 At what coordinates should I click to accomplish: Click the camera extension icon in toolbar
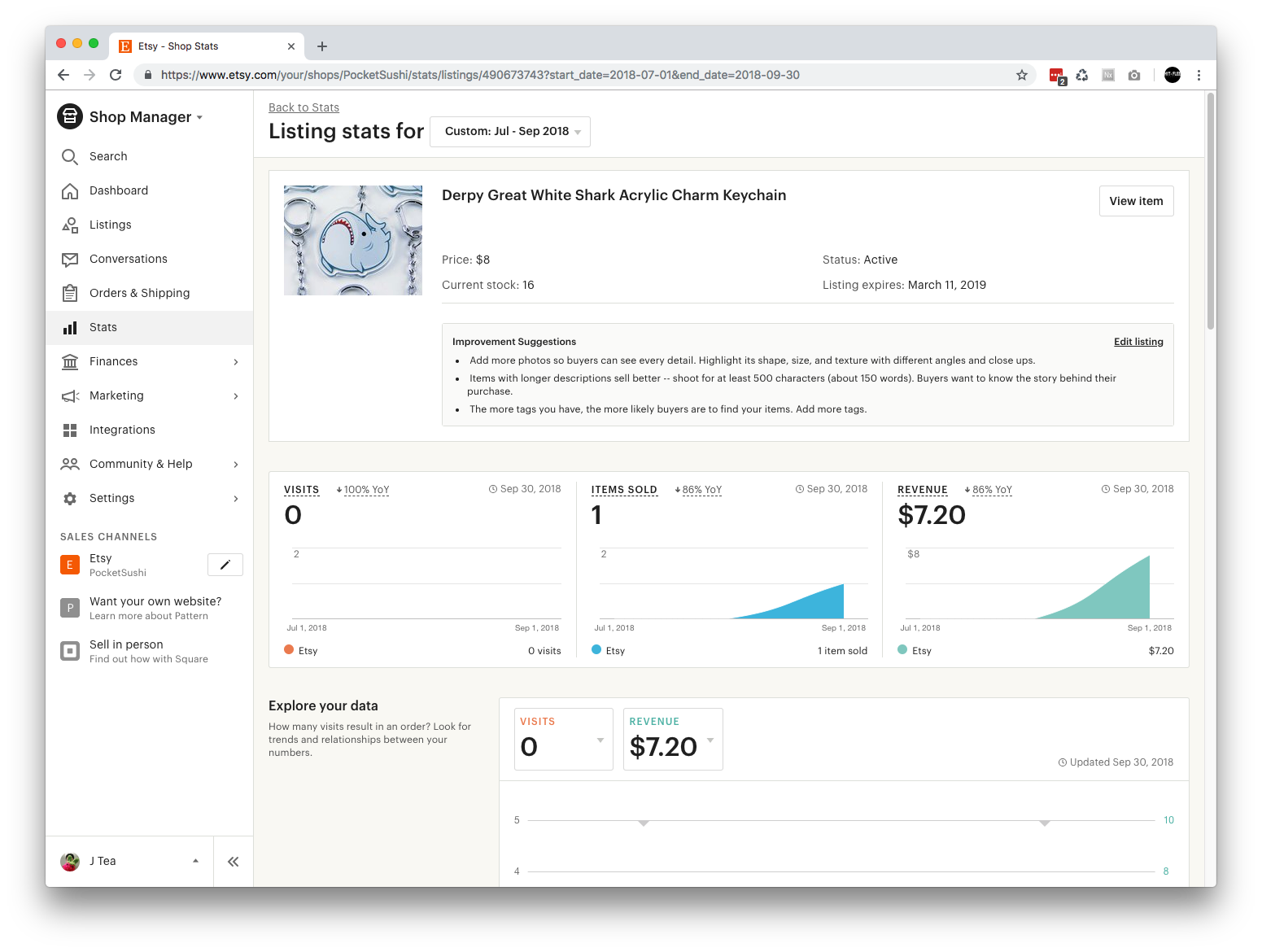[1134, 75]
